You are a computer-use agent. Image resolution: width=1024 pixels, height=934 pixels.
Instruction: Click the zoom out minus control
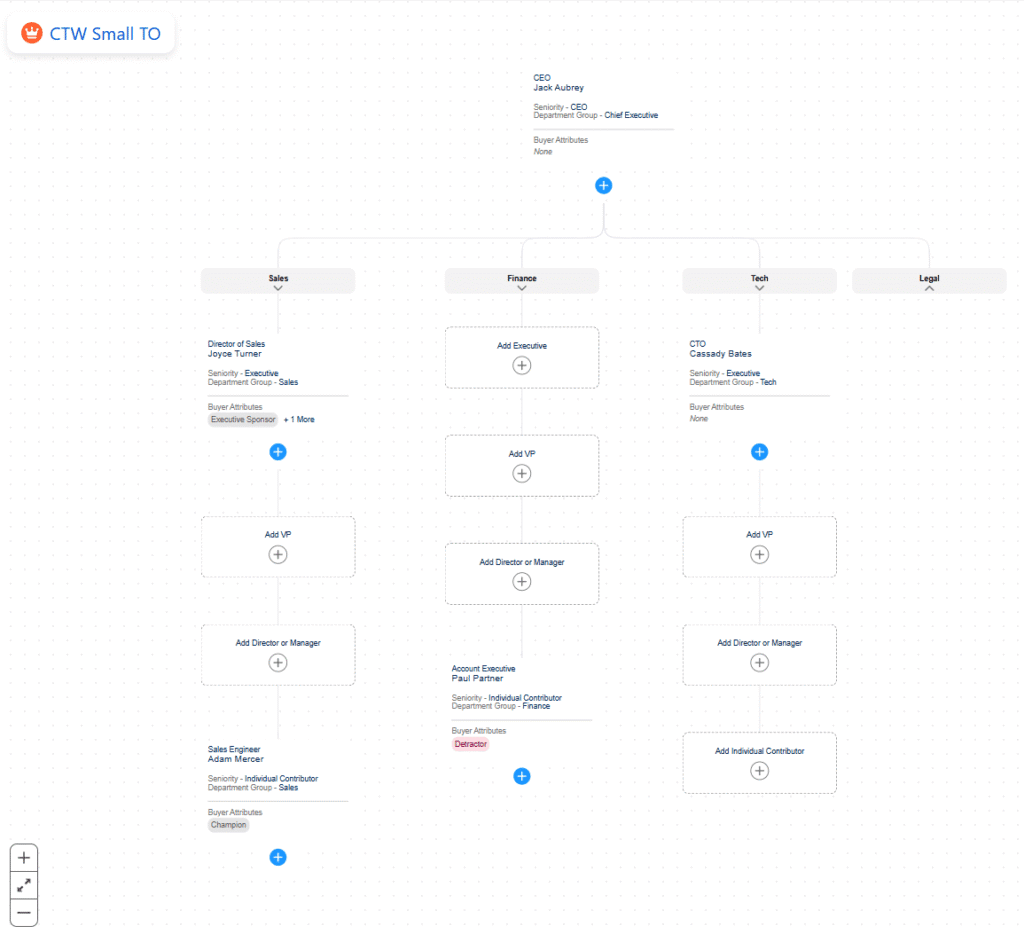coord(24,912)
